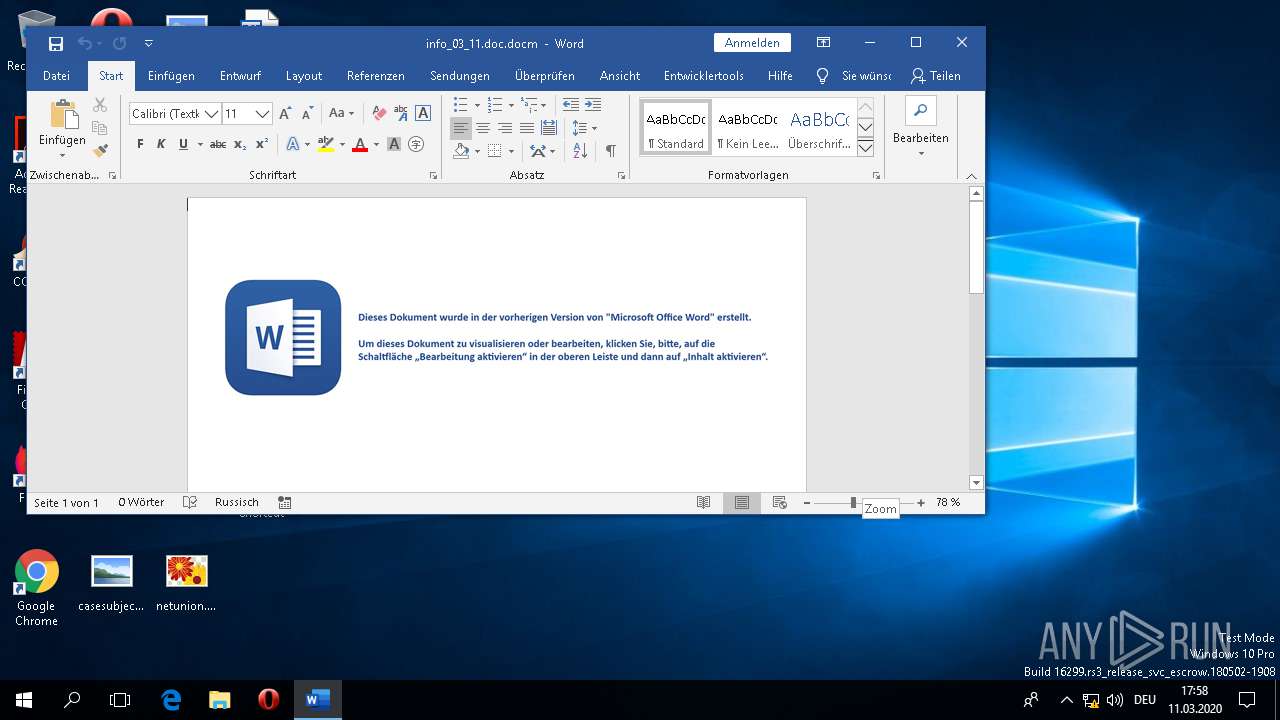Toggle bold formatting (F)
The image size is (1280, 720).
140,145
